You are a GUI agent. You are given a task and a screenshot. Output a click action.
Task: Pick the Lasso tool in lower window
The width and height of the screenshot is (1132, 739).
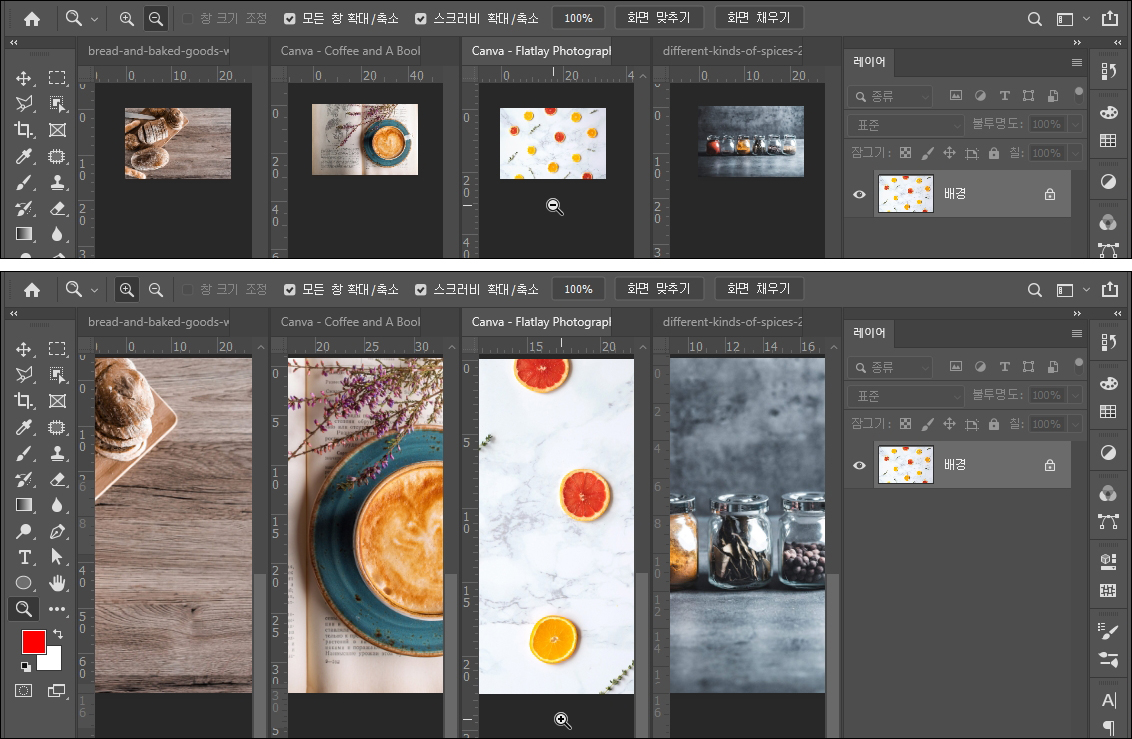[24, 375]
